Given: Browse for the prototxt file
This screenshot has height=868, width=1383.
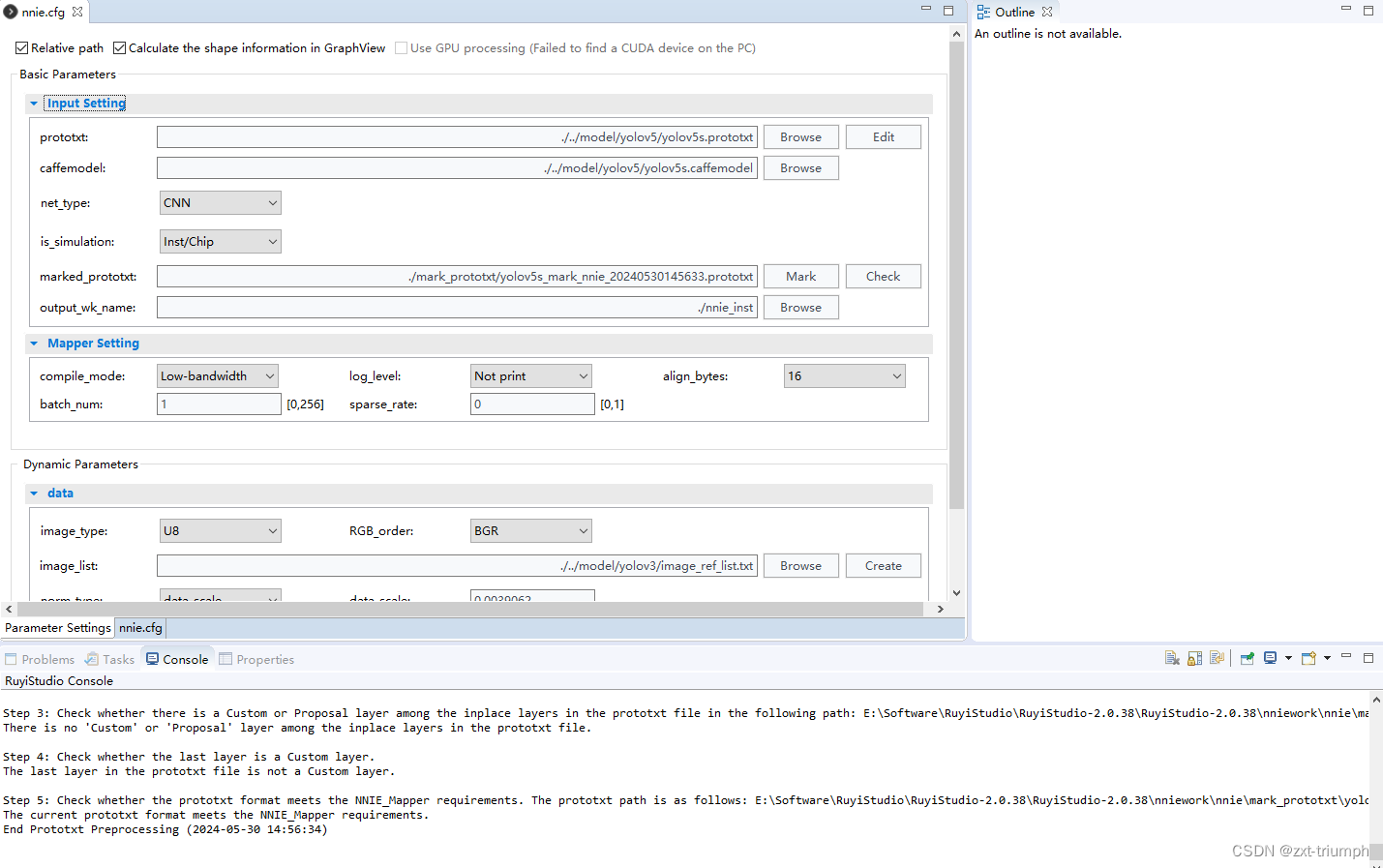Looking at the screenshot, I should pyautogui.click(x=801, y=137).
